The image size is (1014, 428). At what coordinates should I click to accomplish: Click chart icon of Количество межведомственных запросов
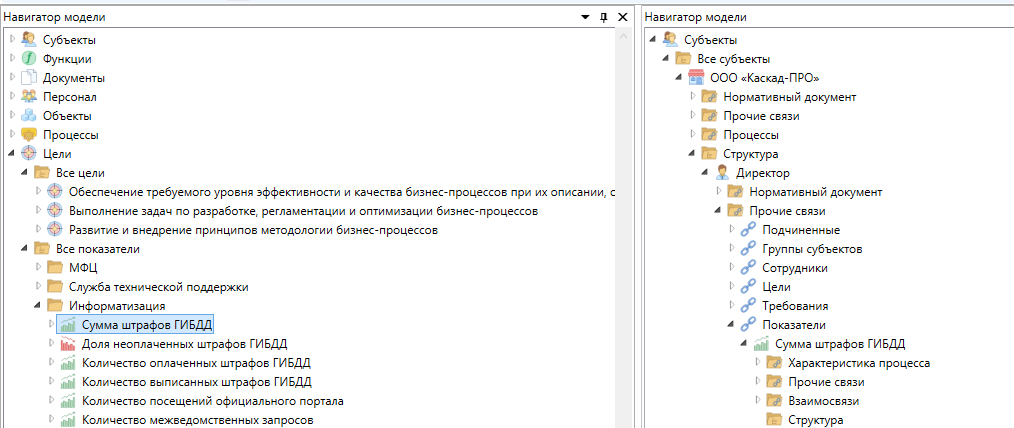pyautogui.click(x=68, y=420)
